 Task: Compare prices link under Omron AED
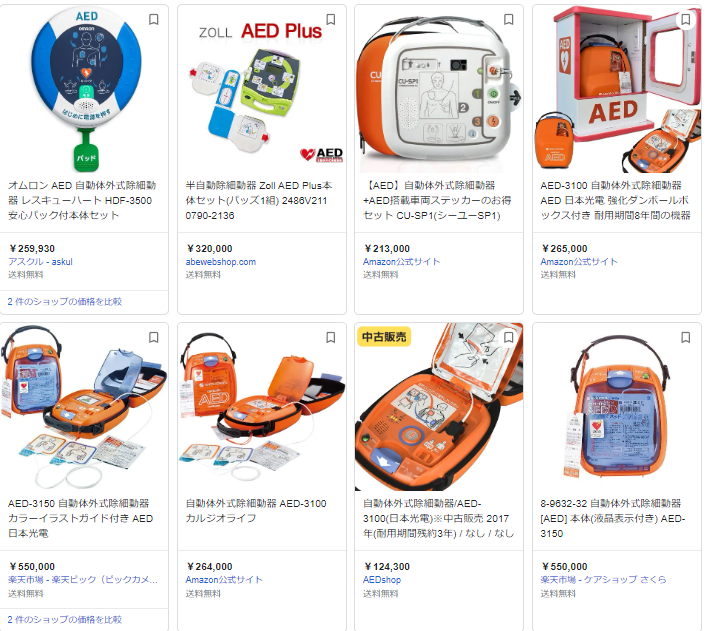64,301
